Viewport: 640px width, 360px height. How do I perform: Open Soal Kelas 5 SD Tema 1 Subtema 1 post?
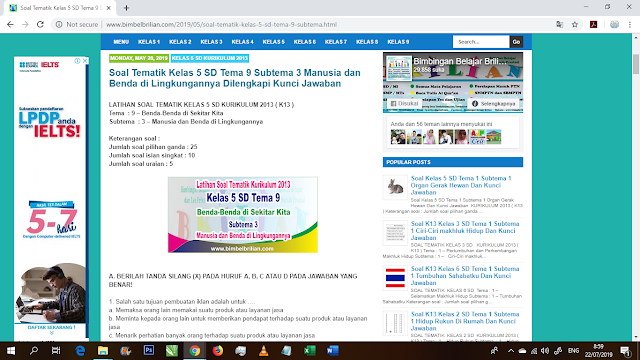(461, 185)
